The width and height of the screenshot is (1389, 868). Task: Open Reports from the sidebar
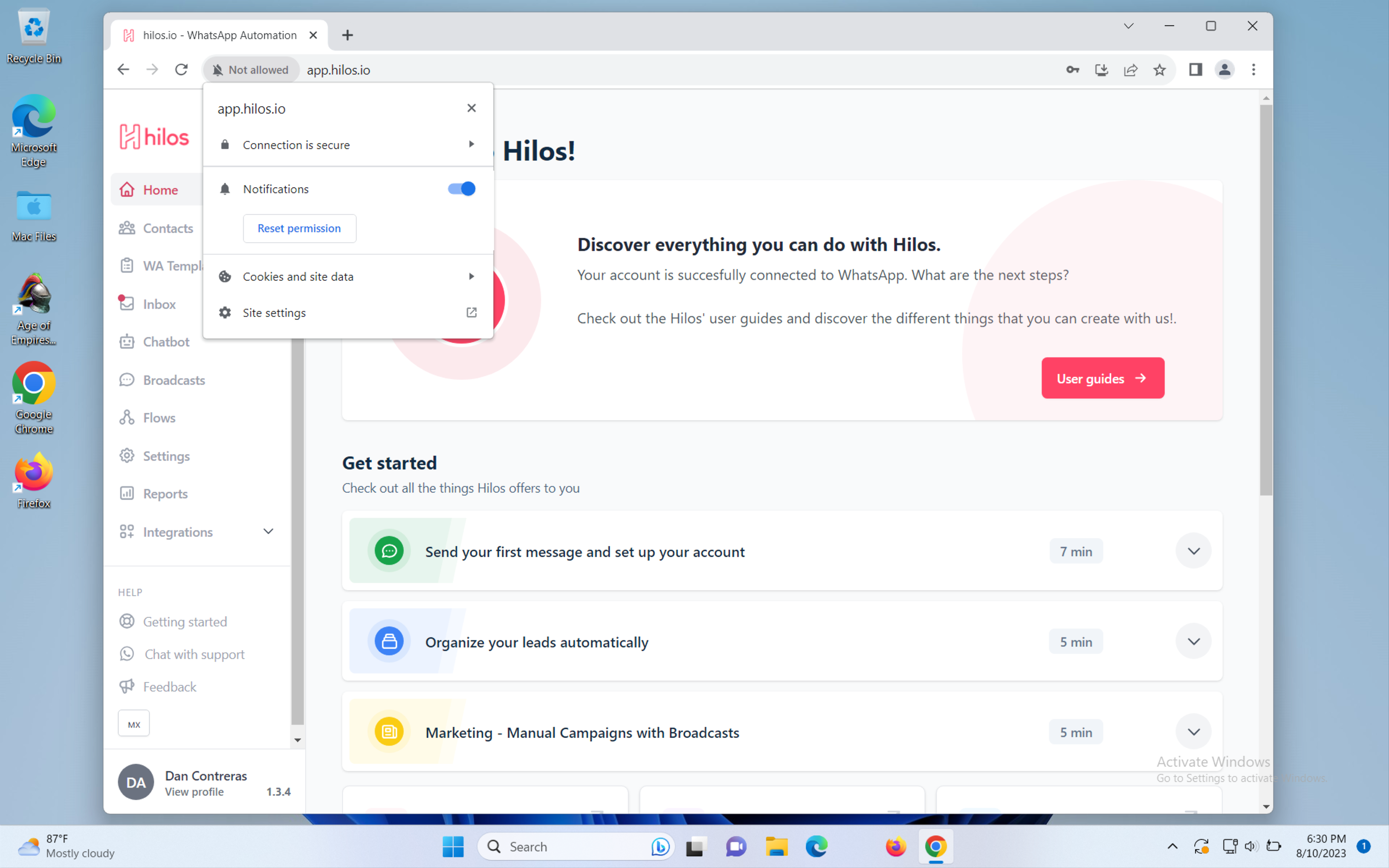[x=165, y=493]
